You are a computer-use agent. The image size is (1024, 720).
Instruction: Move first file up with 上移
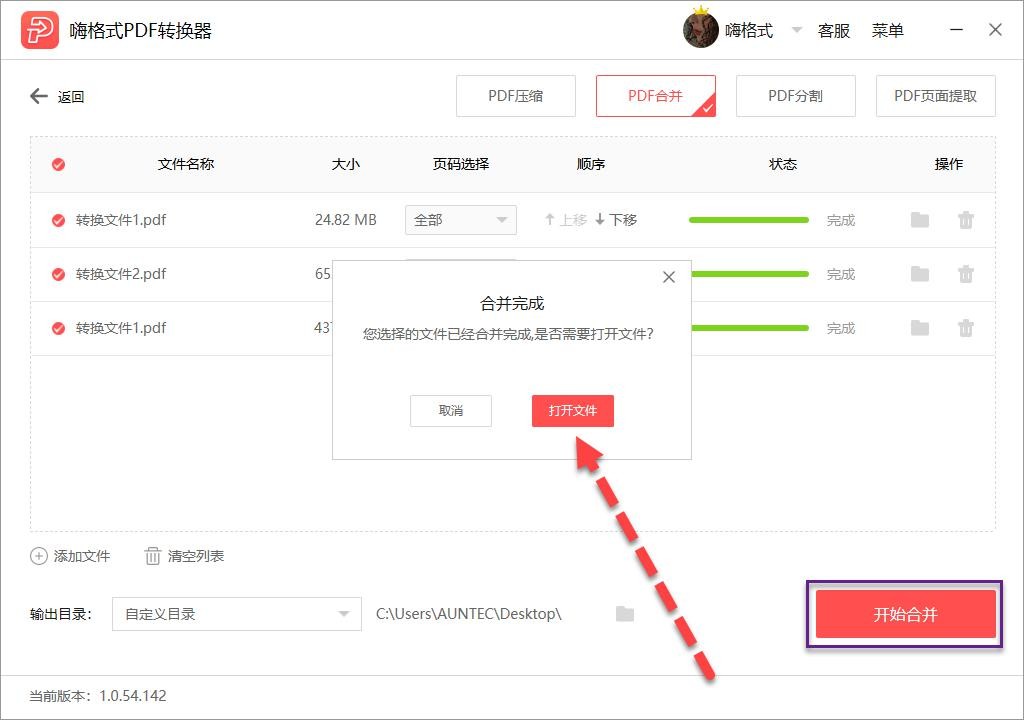[566, 220]
